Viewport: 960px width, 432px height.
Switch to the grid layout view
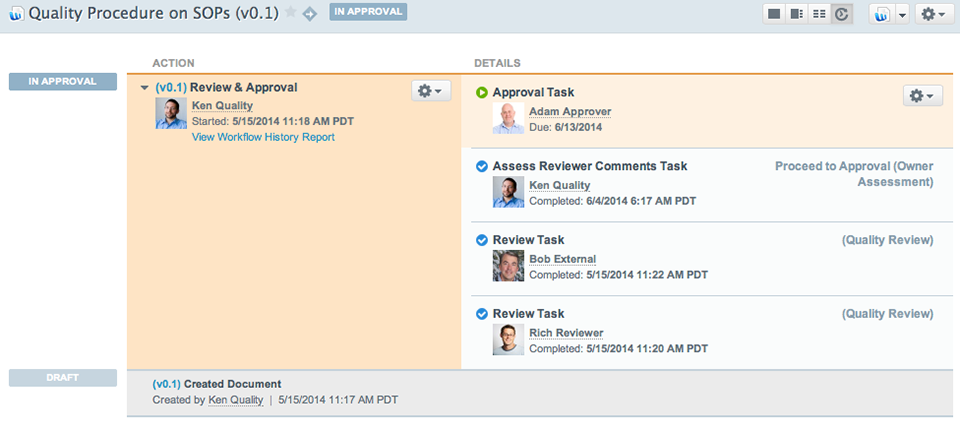[x=819, y=14]
